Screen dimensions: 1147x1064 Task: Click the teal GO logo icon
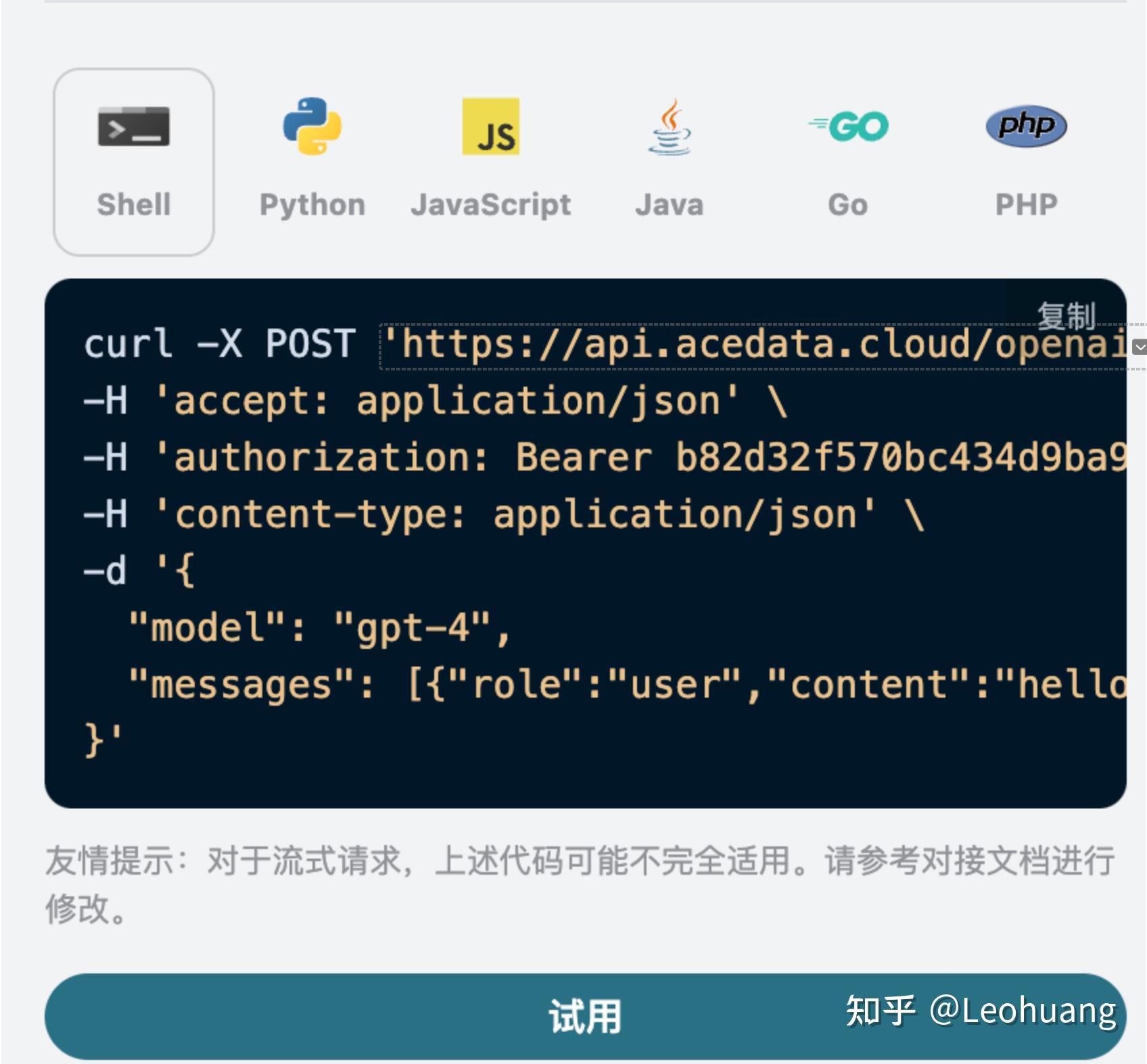(847, 125)
